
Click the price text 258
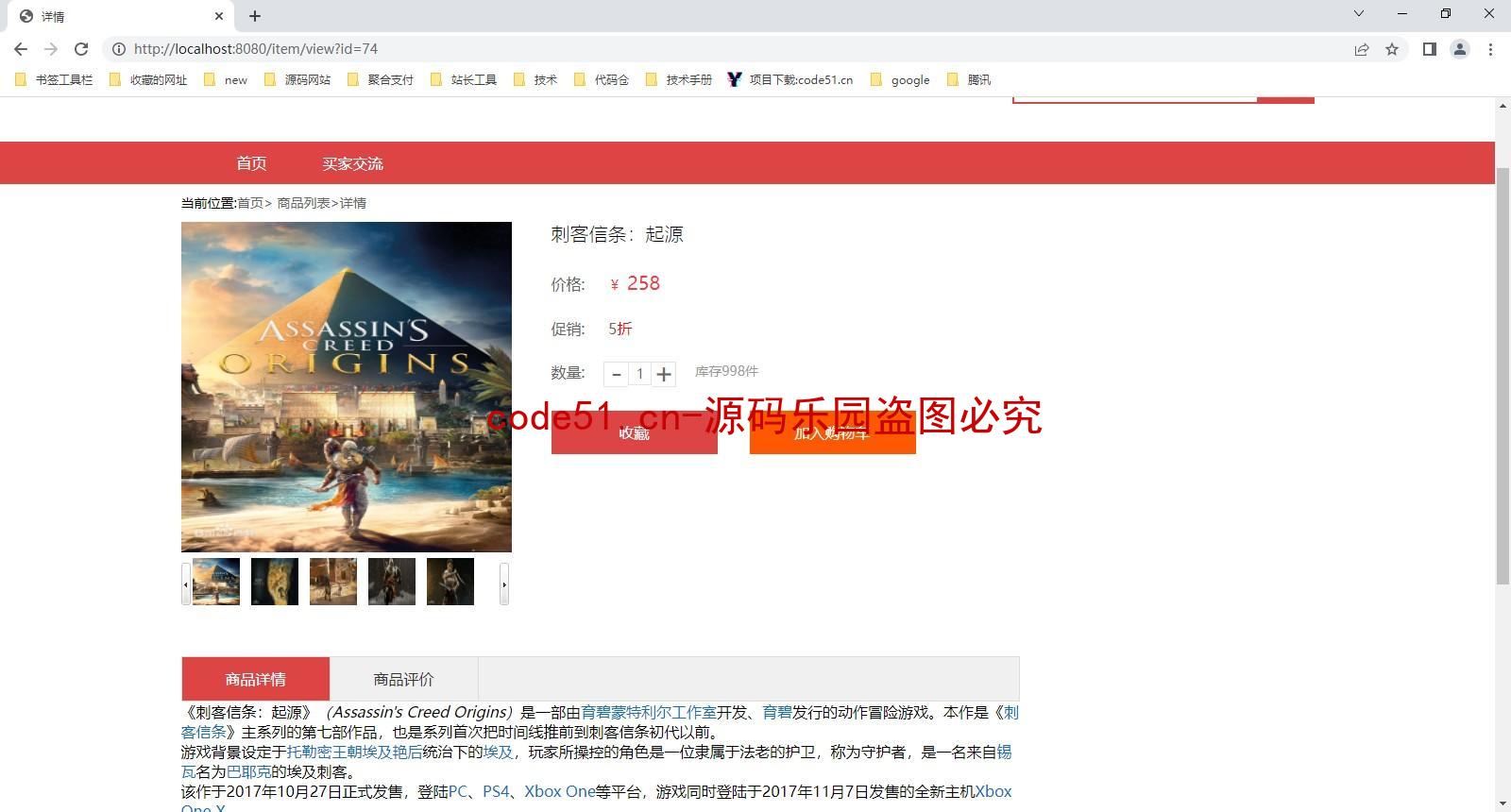pyautogui.click(x=643, y=283)
